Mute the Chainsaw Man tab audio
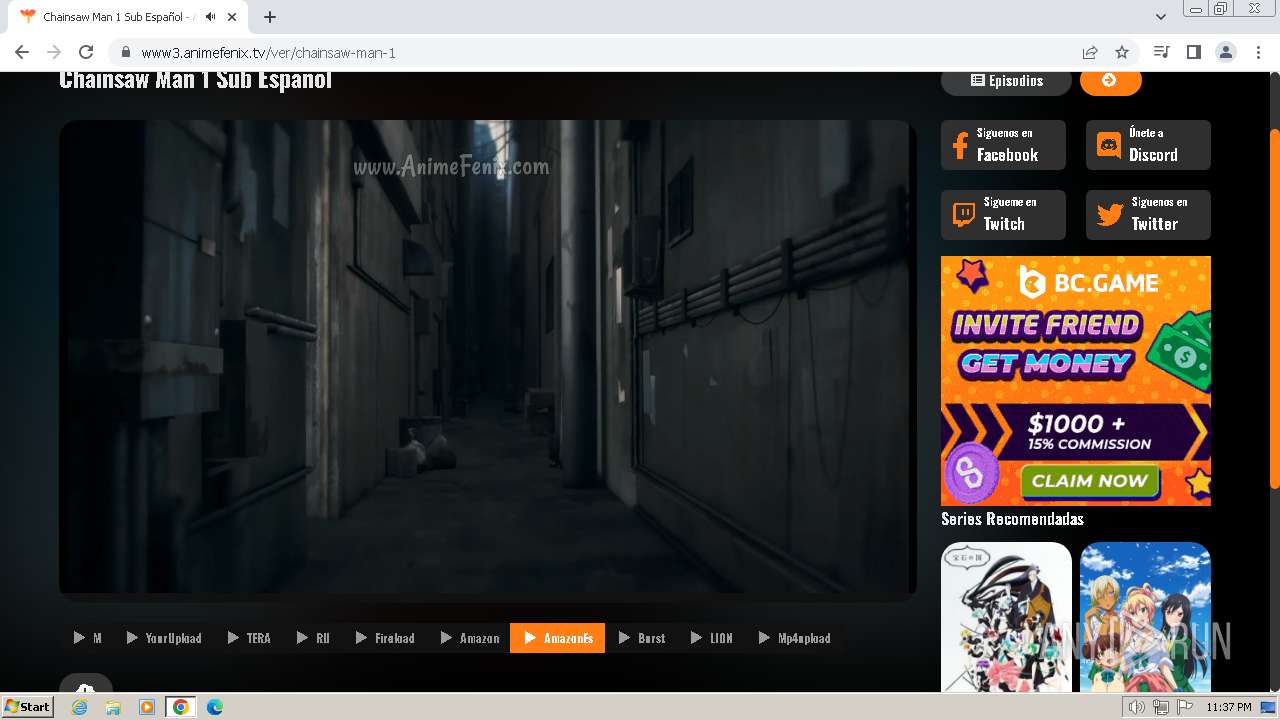The width and height of the screenshot is (1280, 720). (210, 17)
